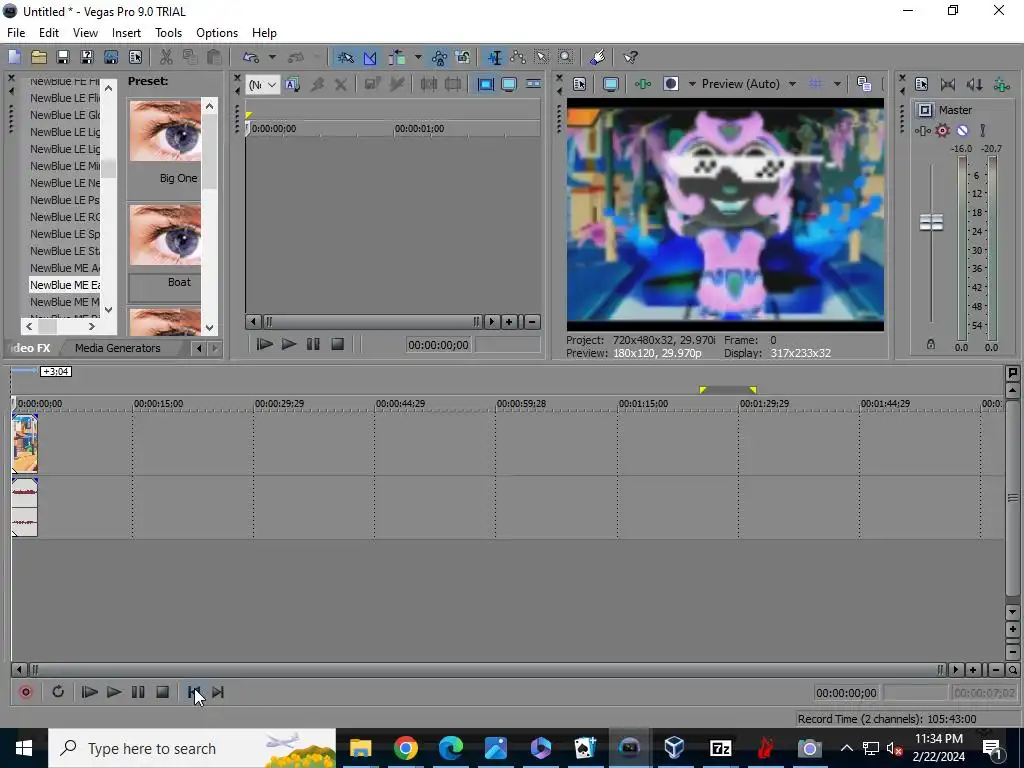This screenshot has height=768, width=1024.
Task: Open the Split Screen View dropdown arrow
Action: [692, 84]
